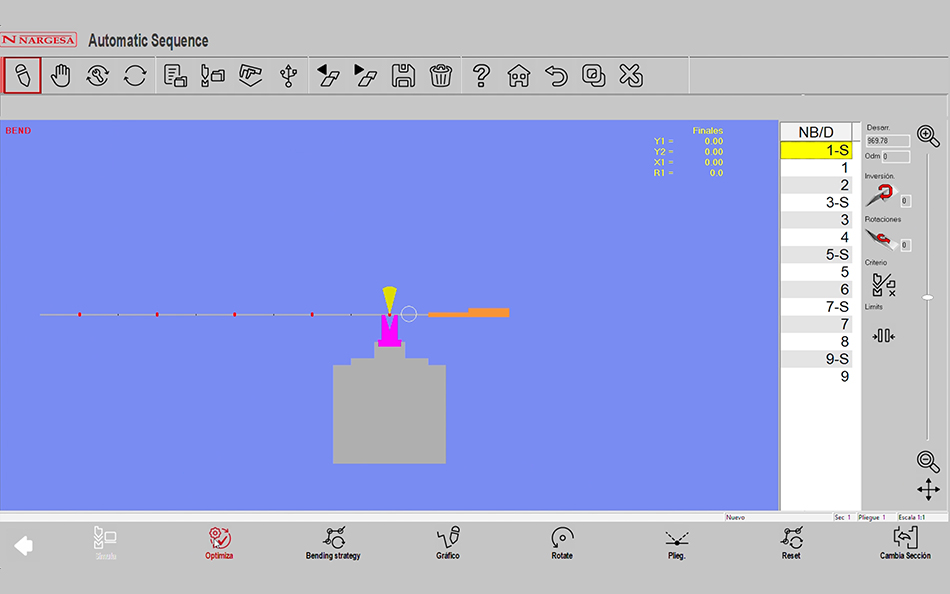Go to home screen icon
The image size is (950, 594).
click(x=518, y=76)
